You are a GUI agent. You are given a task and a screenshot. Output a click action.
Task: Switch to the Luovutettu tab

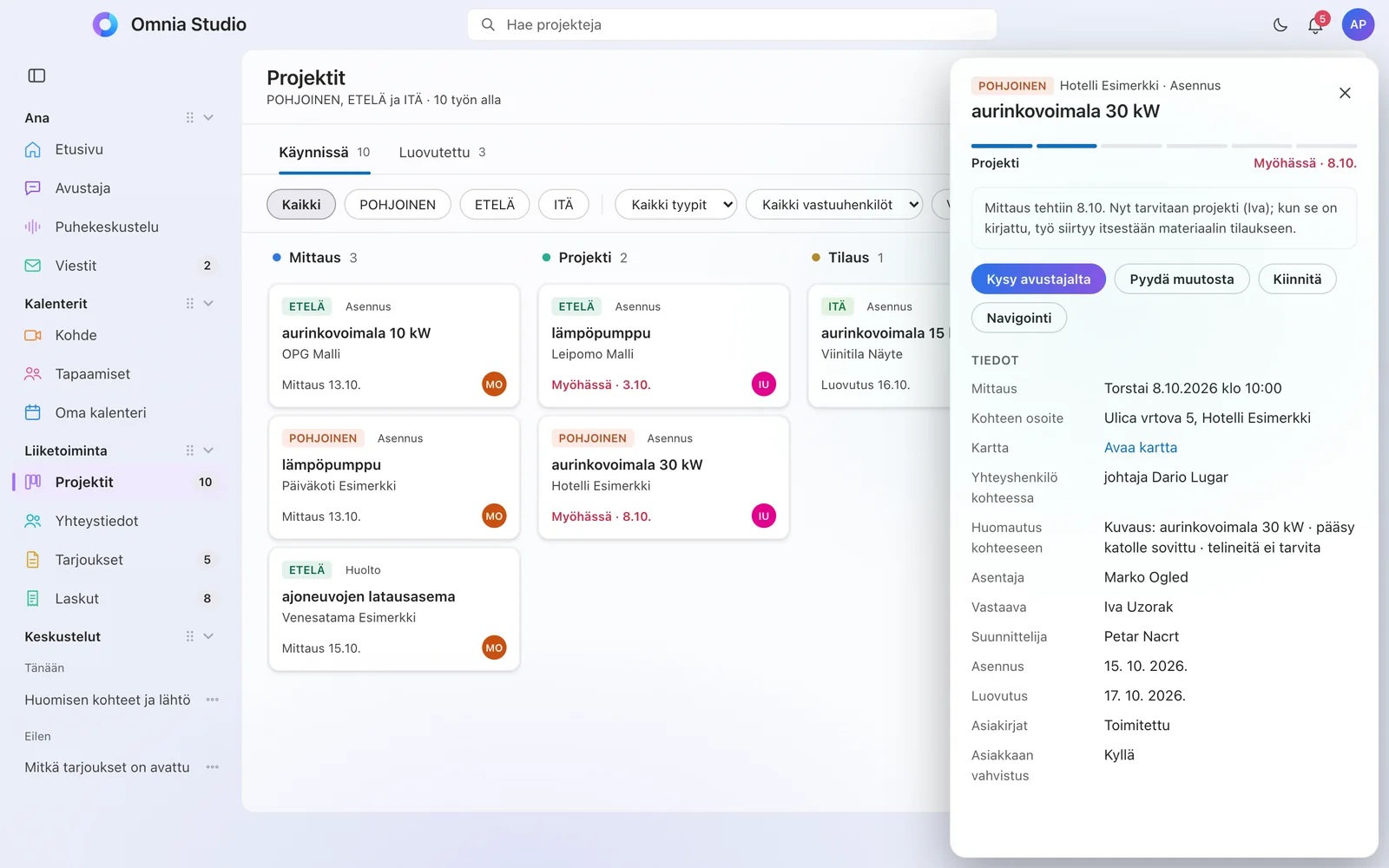pyautogui.click(x=442, y=153)
